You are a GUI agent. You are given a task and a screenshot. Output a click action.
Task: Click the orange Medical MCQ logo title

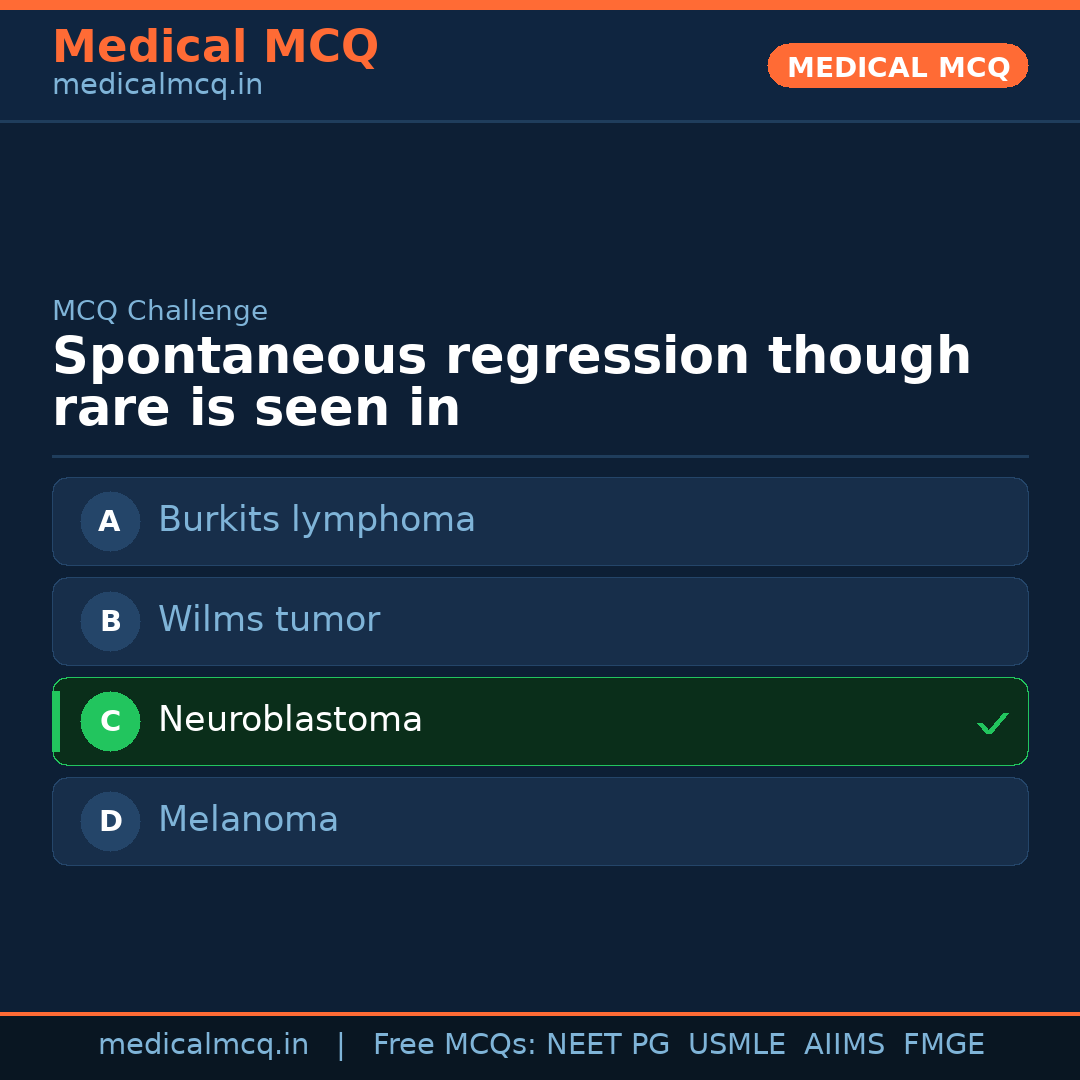pos(215,47)
